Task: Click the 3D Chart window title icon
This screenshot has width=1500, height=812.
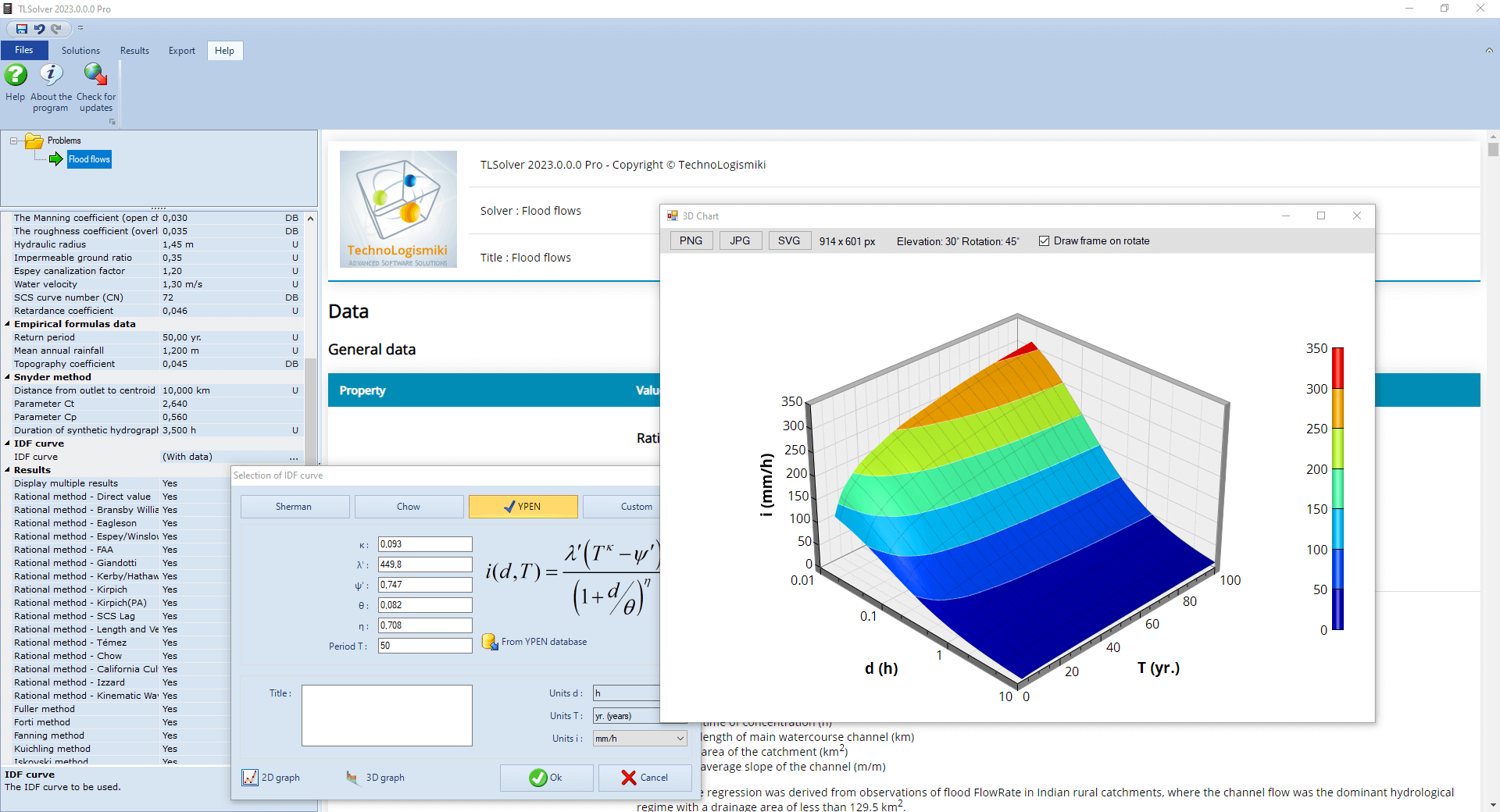Action: 673,216
